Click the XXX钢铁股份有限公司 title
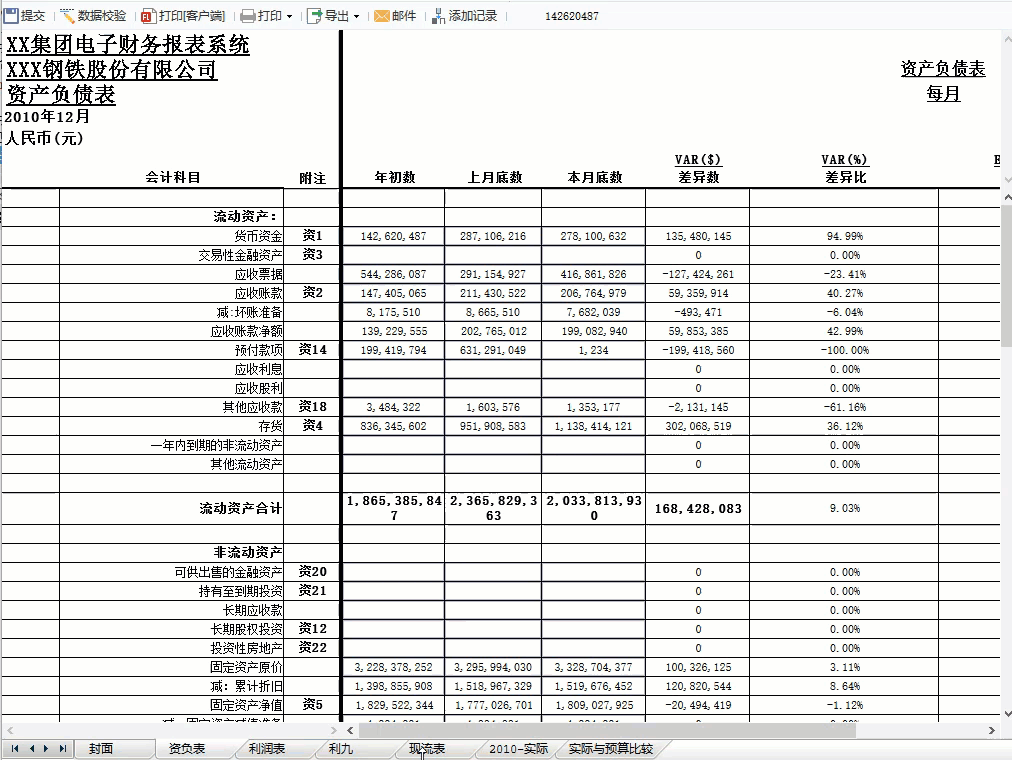This screenshot has height=760, width=1012. pyautogui.click(x=112, y=69)
